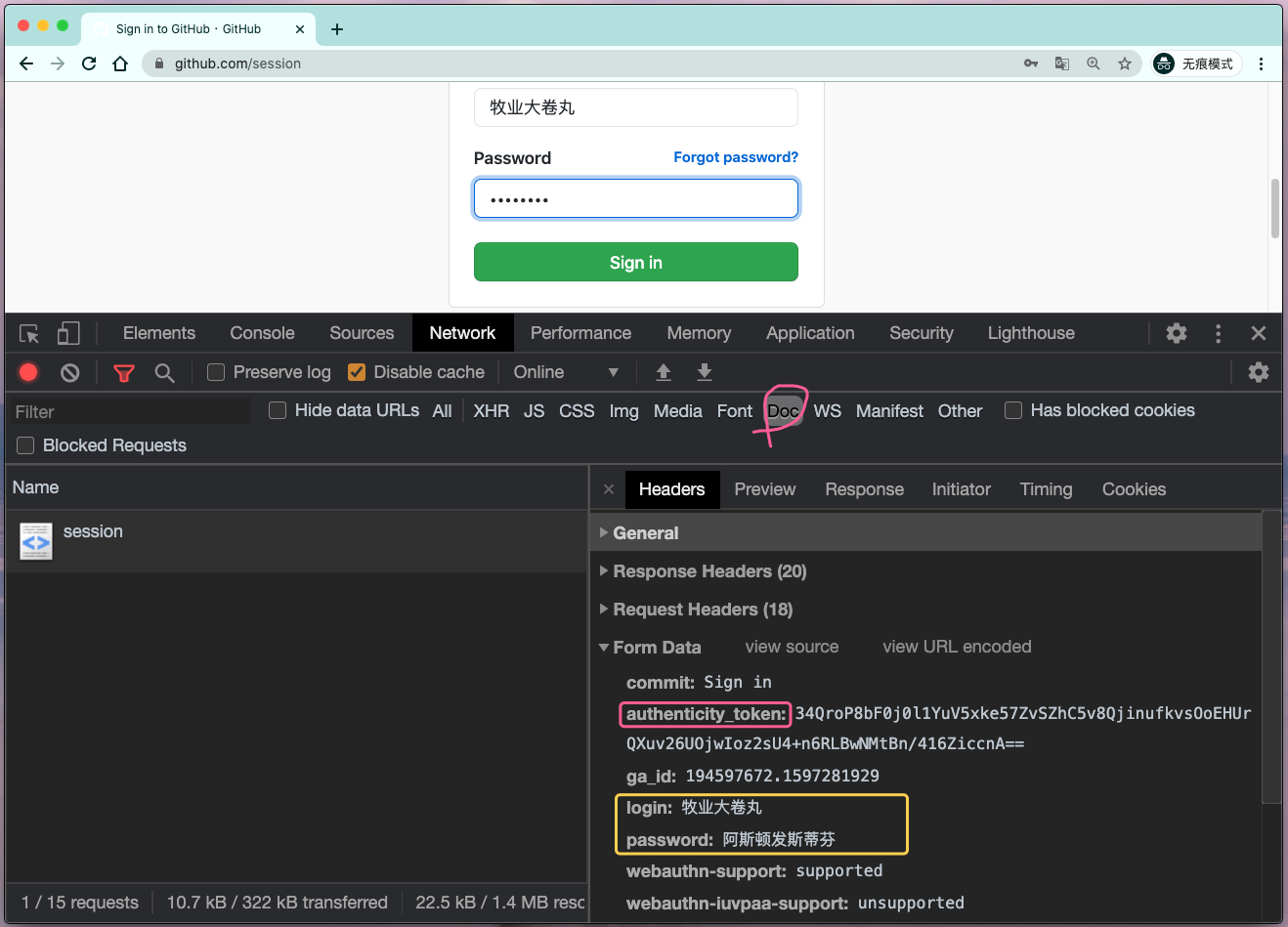The image size is (1288, 927).
Task: Switch to the Elements panel
Action: (159, 333)
